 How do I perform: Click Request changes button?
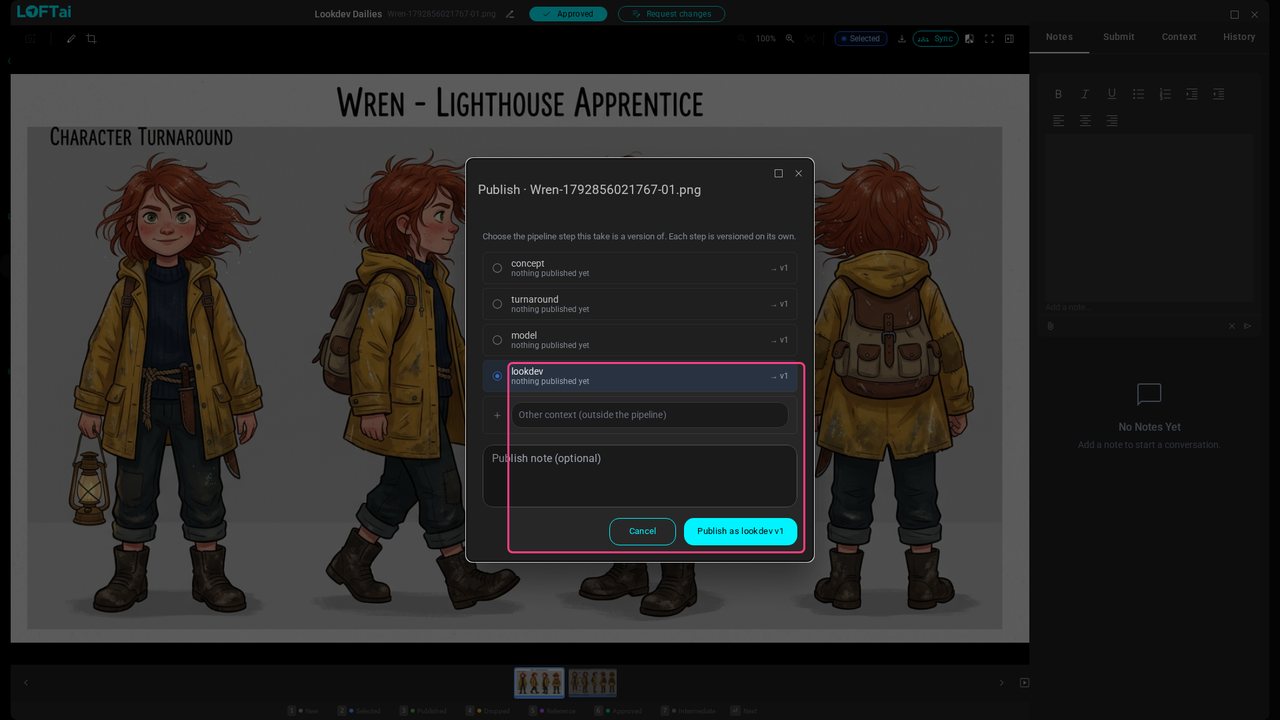(671, 14)
